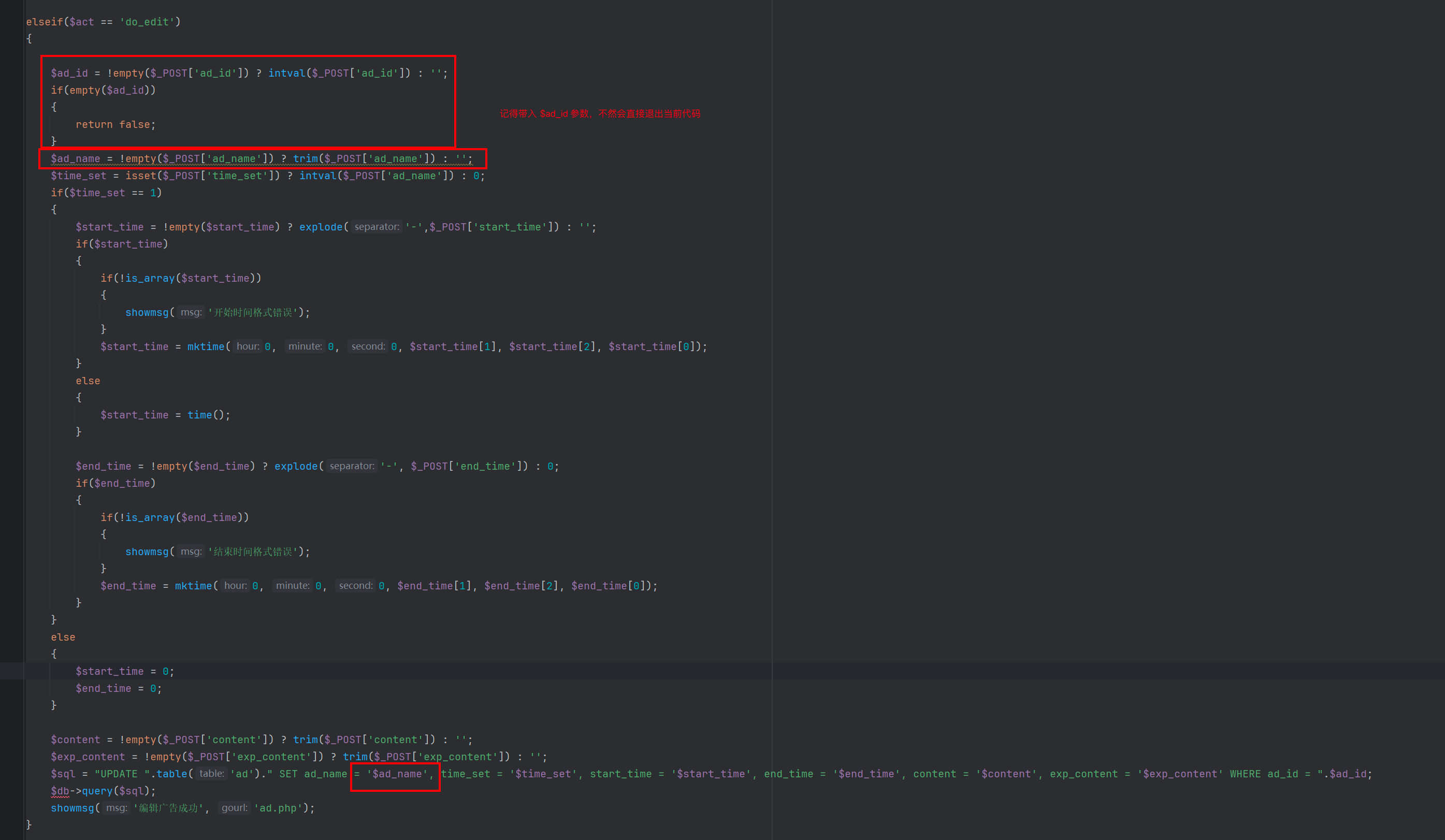The height and width of the screenshot is (840, 1445).
Task: Click the 'hour:' hint in $start_time mktime
Action: tap(248, 346)
